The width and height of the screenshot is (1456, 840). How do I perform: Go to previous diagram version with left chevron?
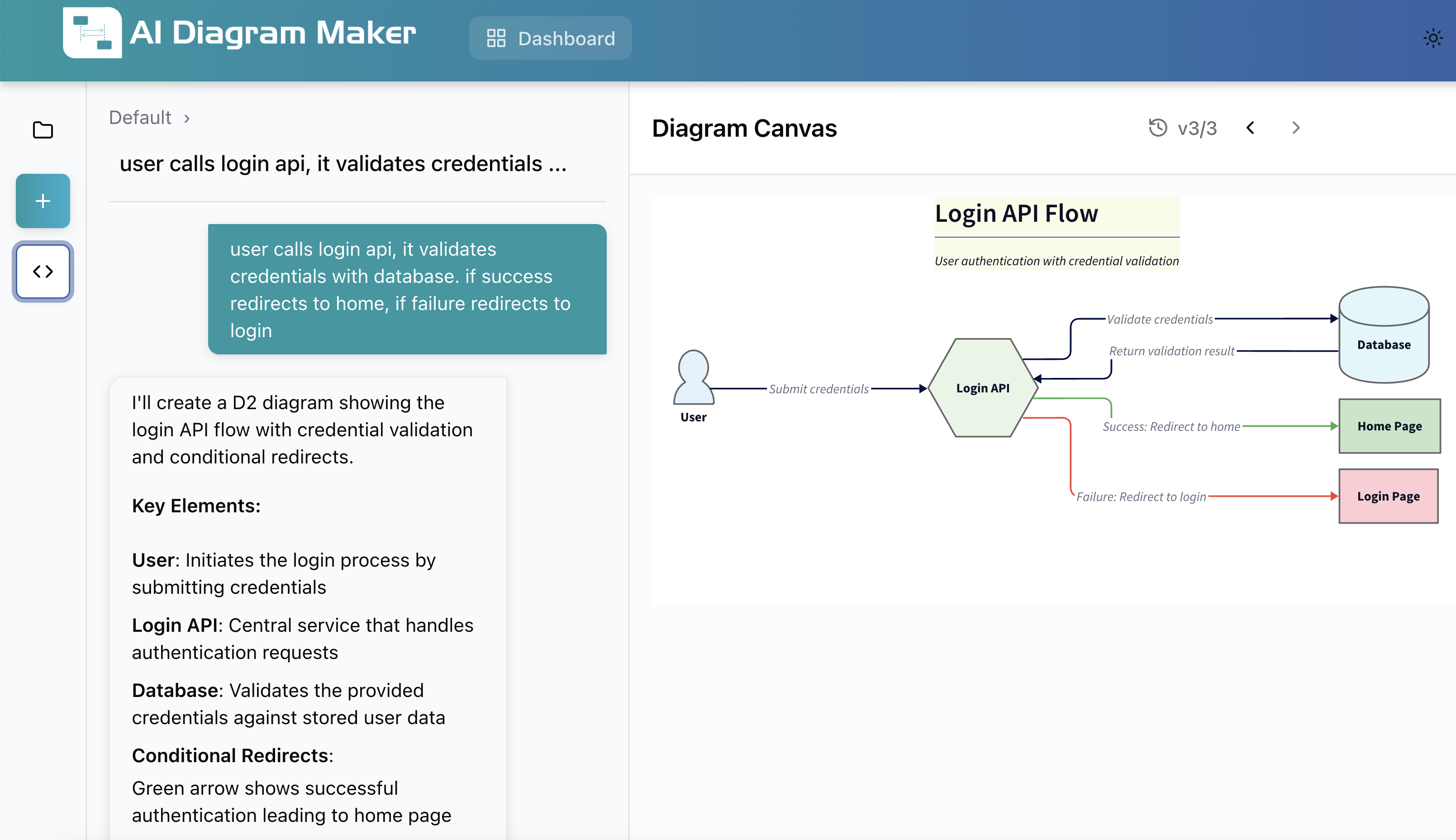(x=1251, y=128)
